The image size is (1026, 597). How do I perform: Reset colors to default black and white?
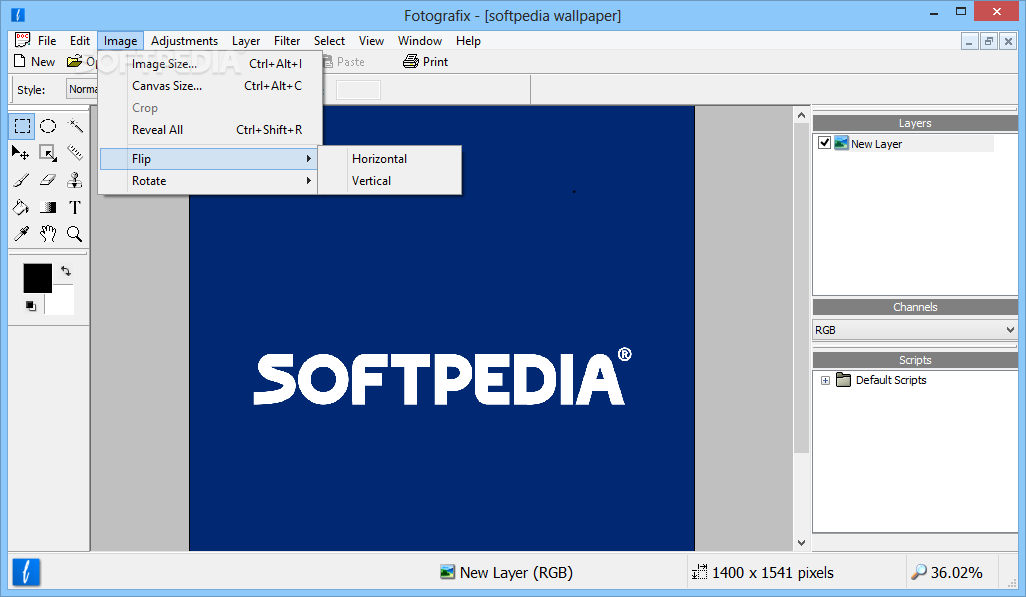click(x=31, y=306)
